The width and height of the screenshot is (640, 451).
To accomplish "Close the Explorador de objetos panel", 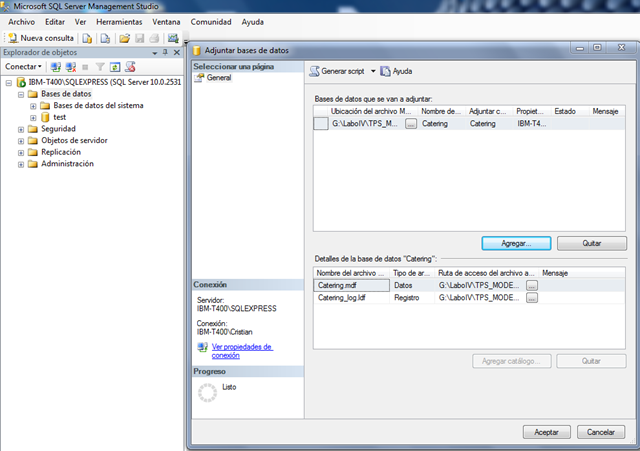I will (x=177, y=52).
